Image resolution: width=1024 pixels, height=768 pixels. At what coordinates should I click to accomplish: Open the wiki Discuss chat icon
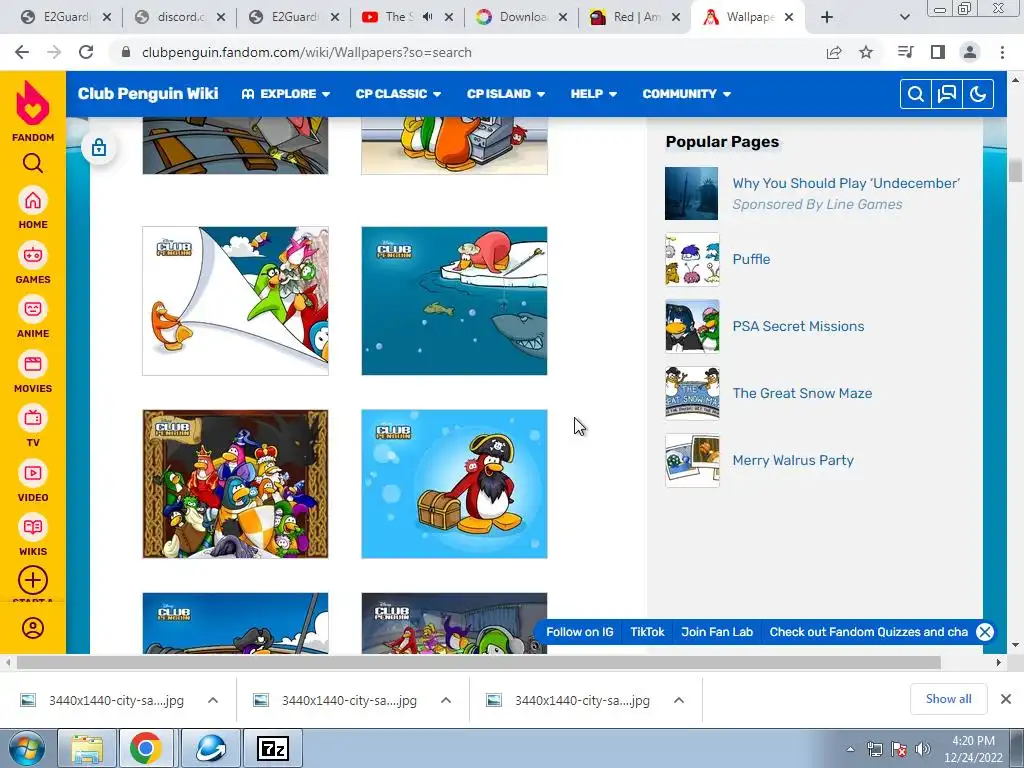(947, 94)
